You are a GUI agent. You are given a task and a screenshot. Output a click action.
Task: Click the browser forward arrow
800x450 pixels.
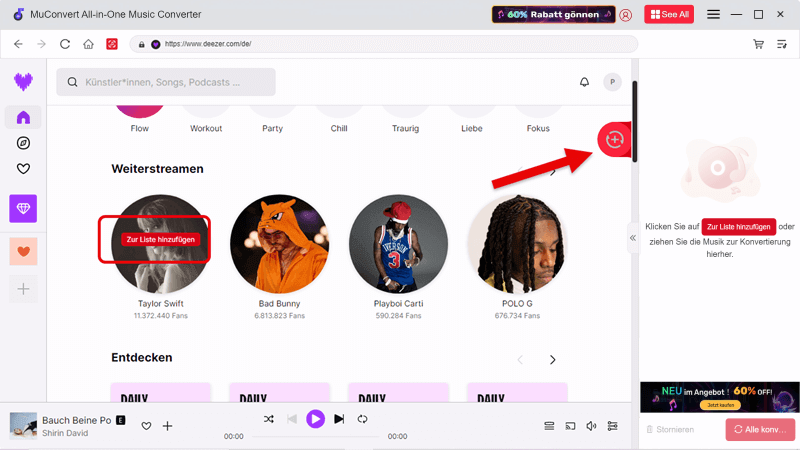tap(41, 44)
